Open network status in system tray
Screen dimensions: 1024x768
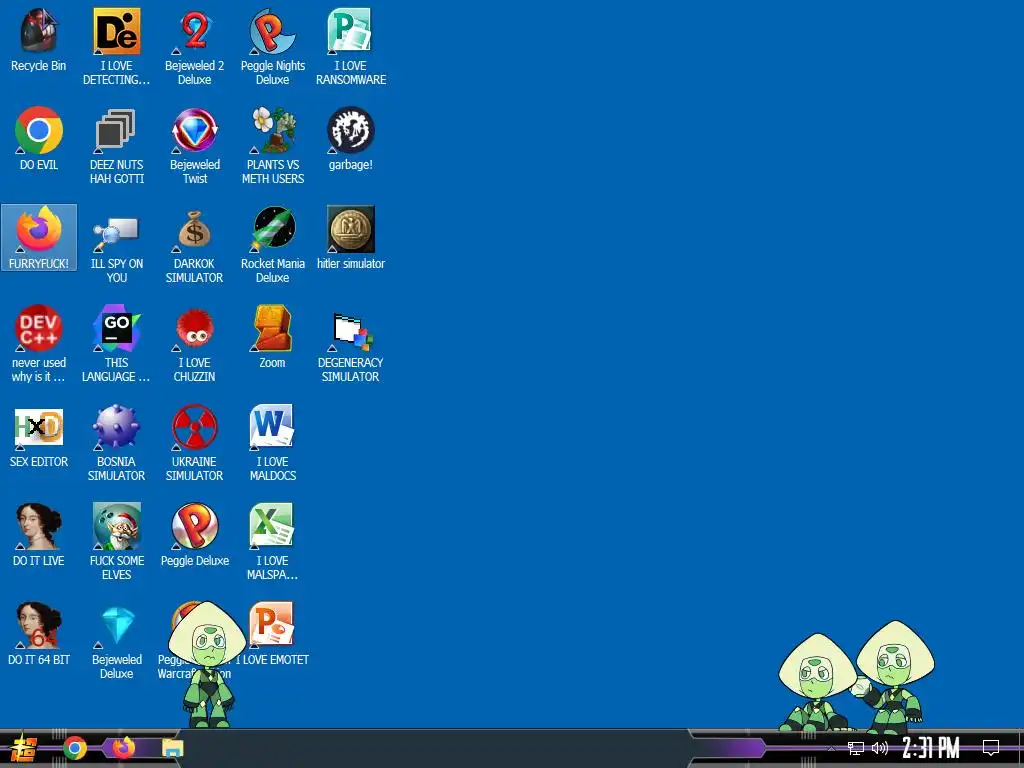856,748
